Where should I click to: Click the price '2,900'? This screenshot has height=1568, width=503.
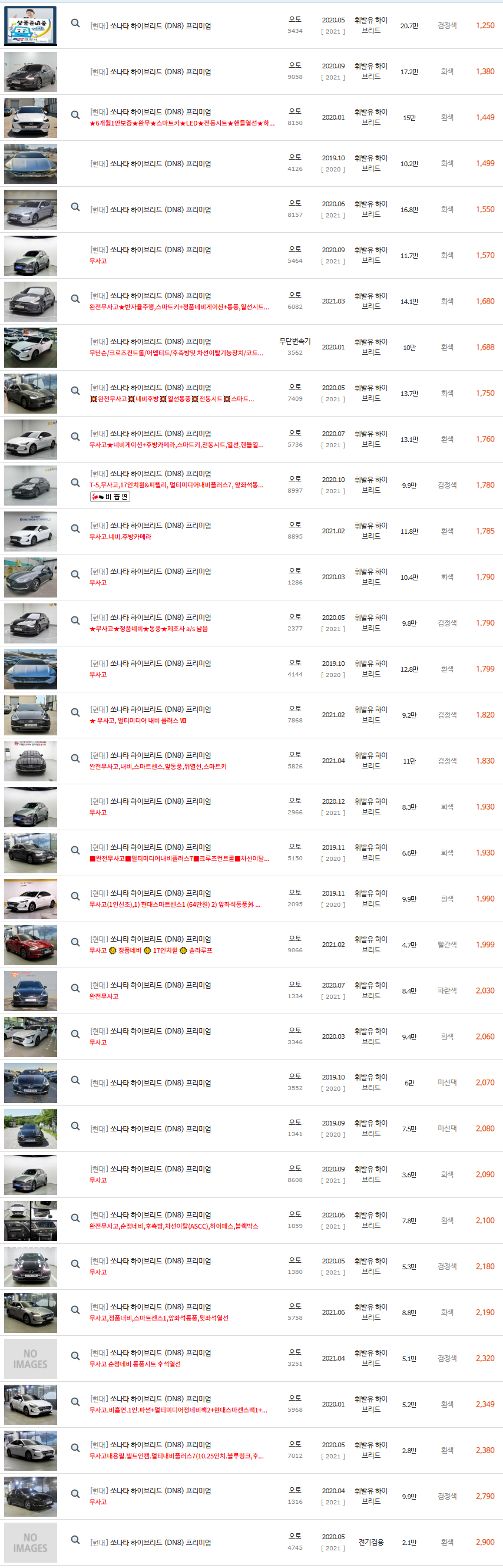[485, 1542]
